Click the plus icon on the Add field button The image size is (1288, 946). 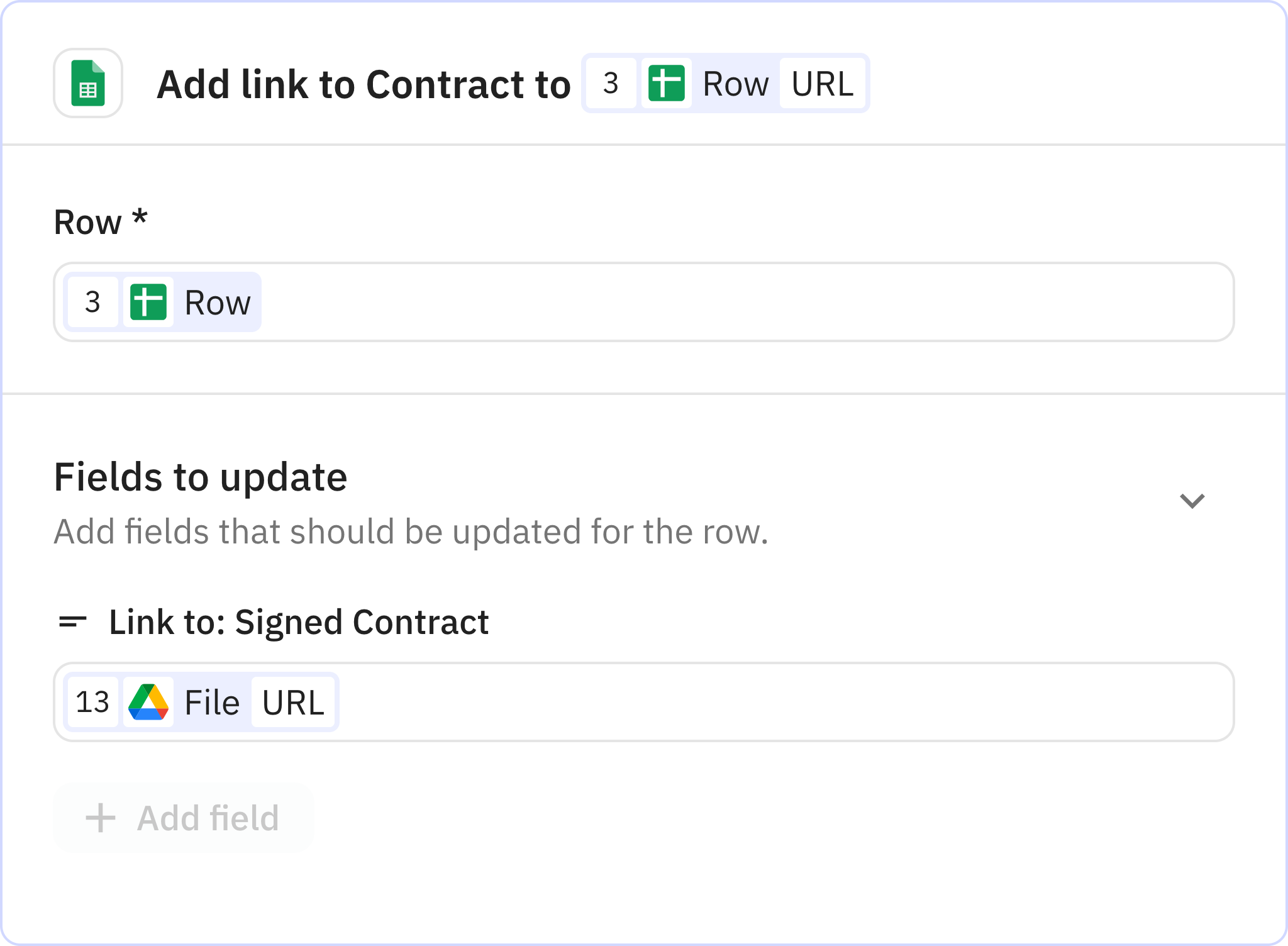pos(99,817)
